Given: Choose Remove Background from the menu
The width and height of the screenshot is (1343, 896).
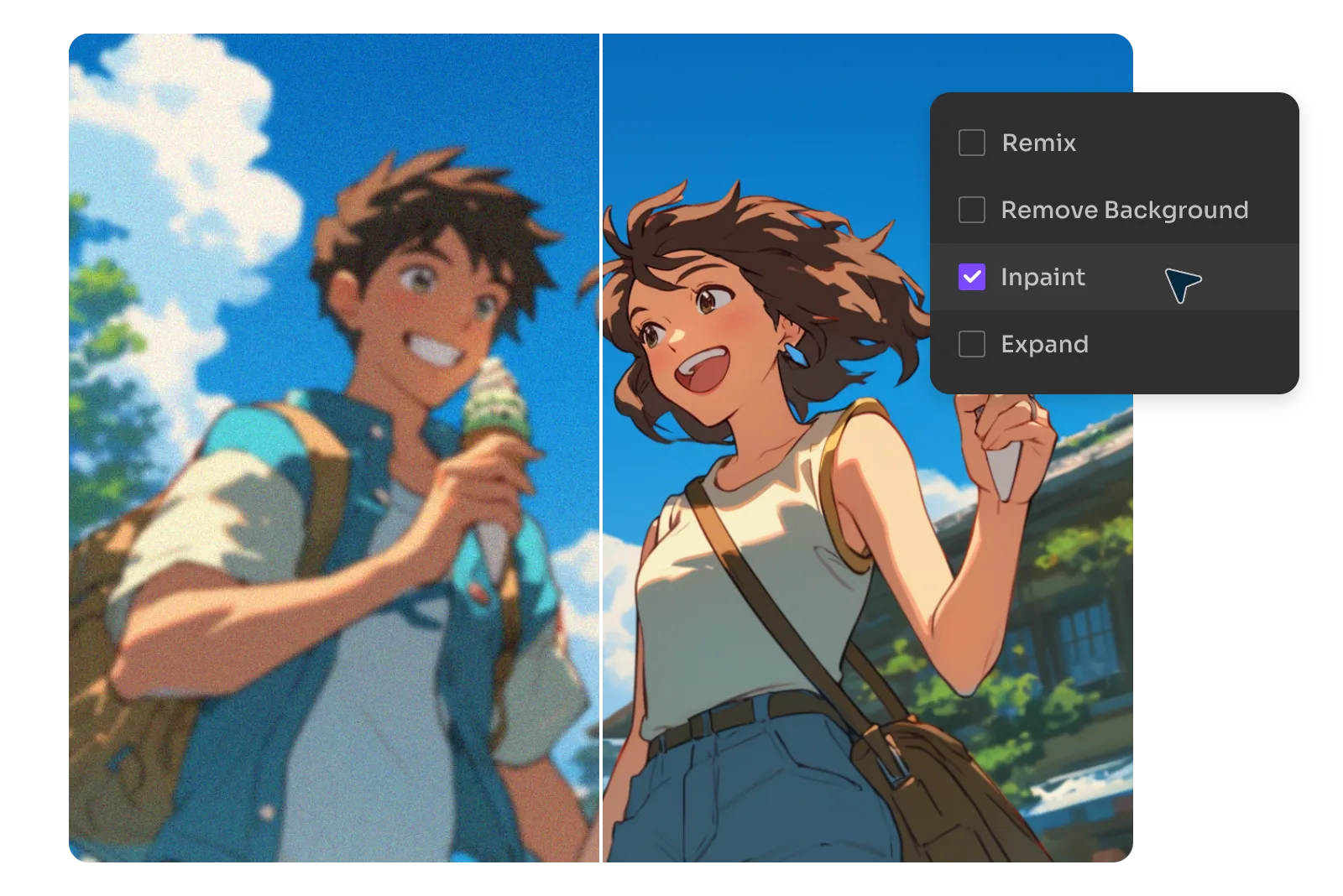Looking at the screenshot, I should (1125, 210).
